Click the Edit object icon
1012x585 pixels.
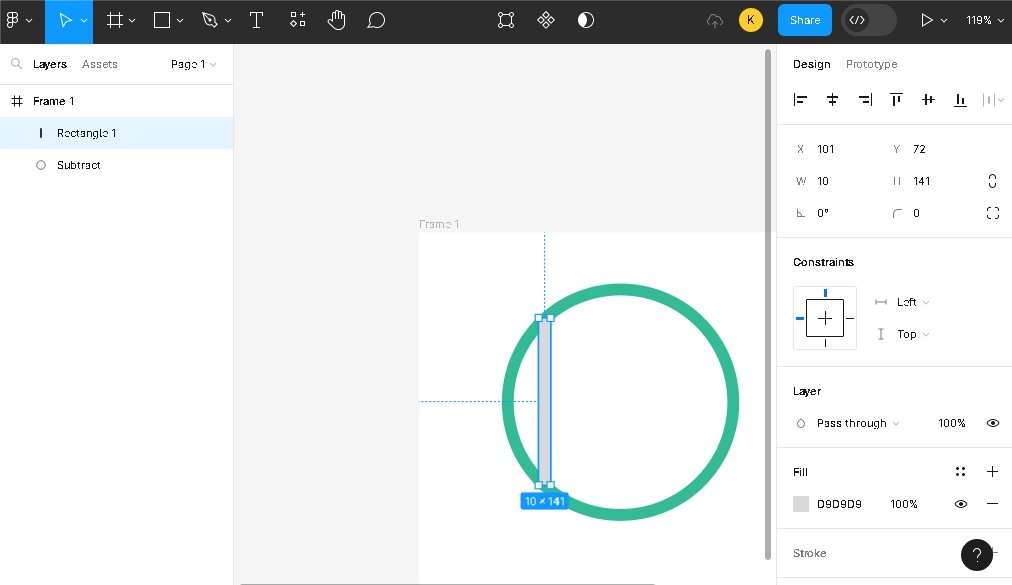[x=506, y=20]
